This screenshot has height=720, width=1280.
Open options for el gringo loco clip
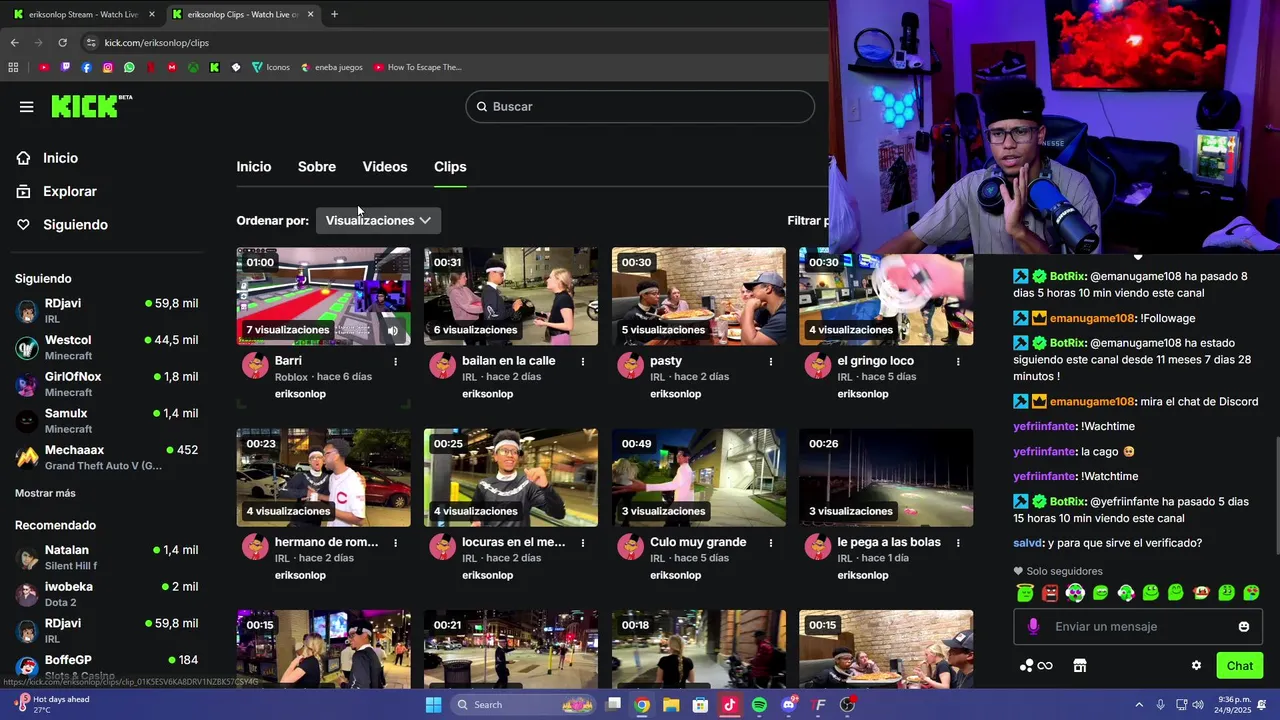click(958, 361)
